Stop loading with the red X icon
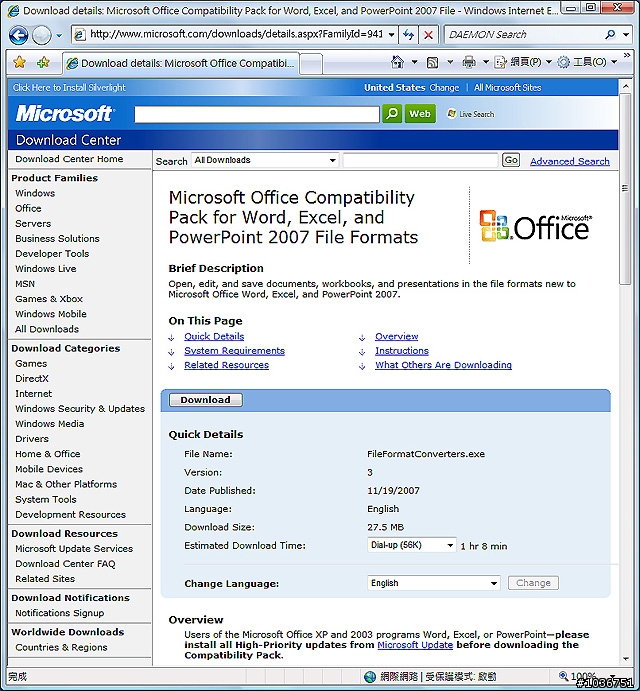Image resolution: width=640 pixels, height=691 pixels. point(428,35)
